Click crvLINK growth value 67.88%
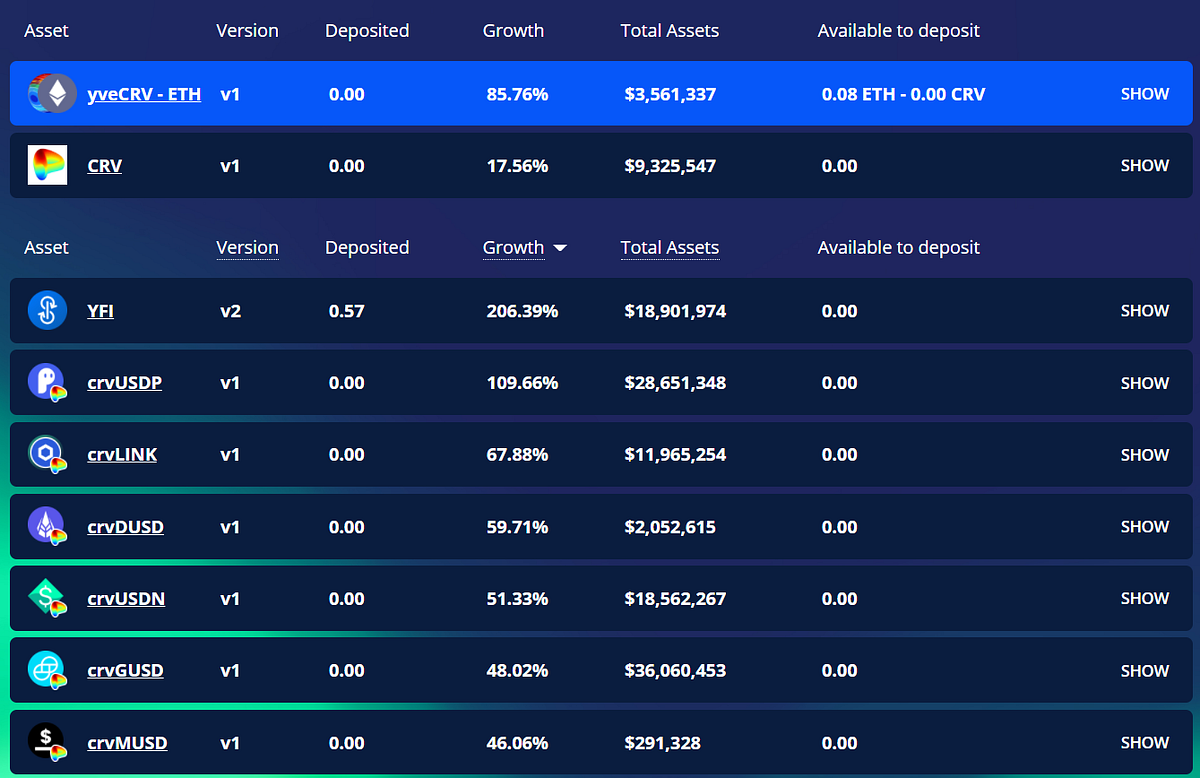 pos(516,455)
